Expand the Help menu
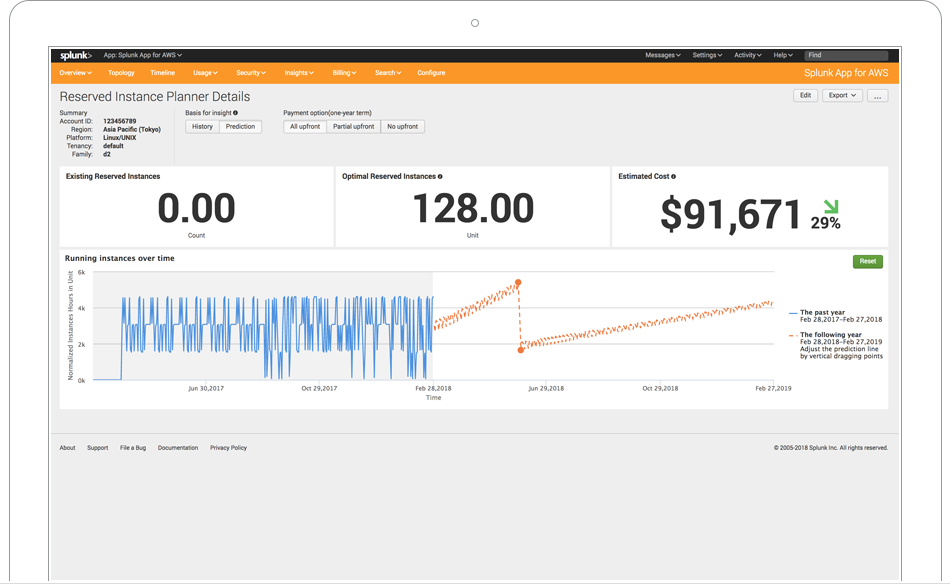Screen dimensions: 950x584 click(x=783, y=55)
